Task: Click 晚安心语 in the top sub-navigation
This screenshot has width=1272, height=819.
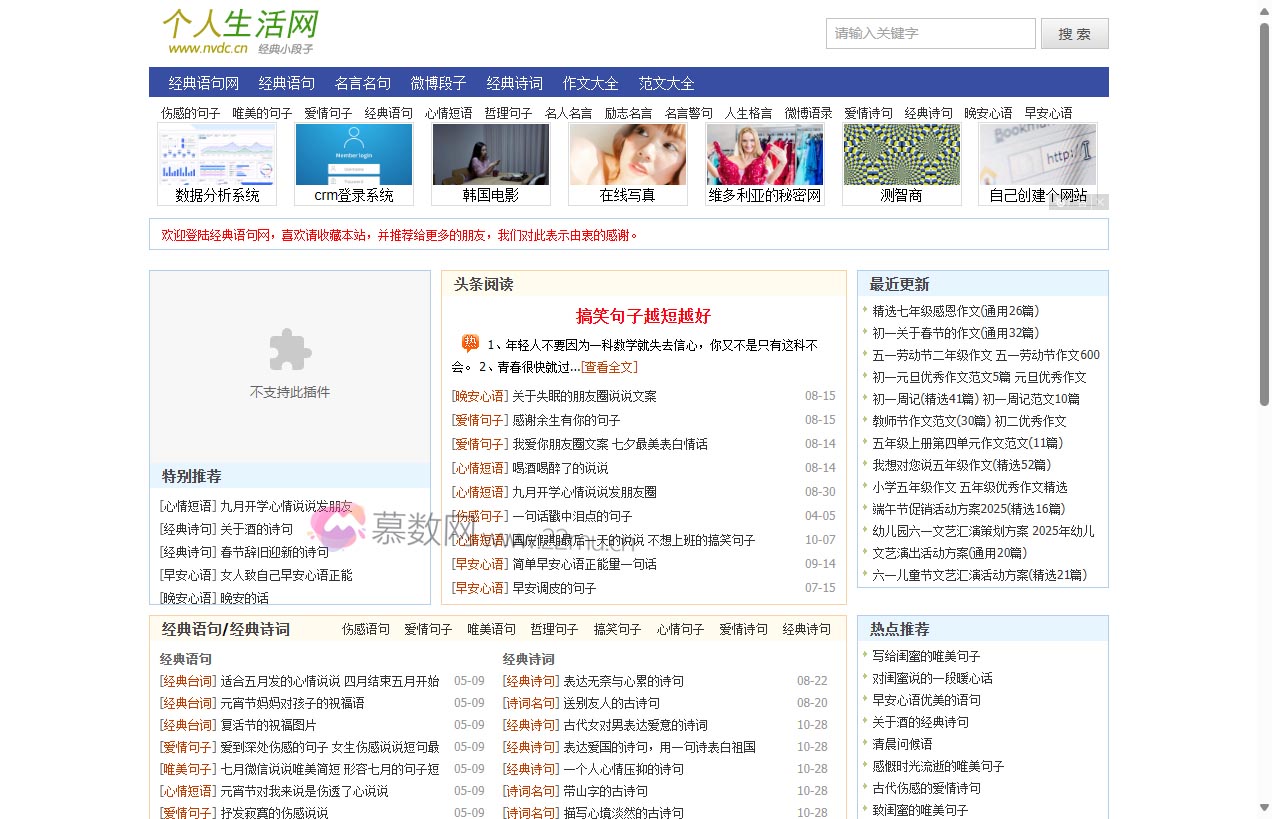Action: 988,113
